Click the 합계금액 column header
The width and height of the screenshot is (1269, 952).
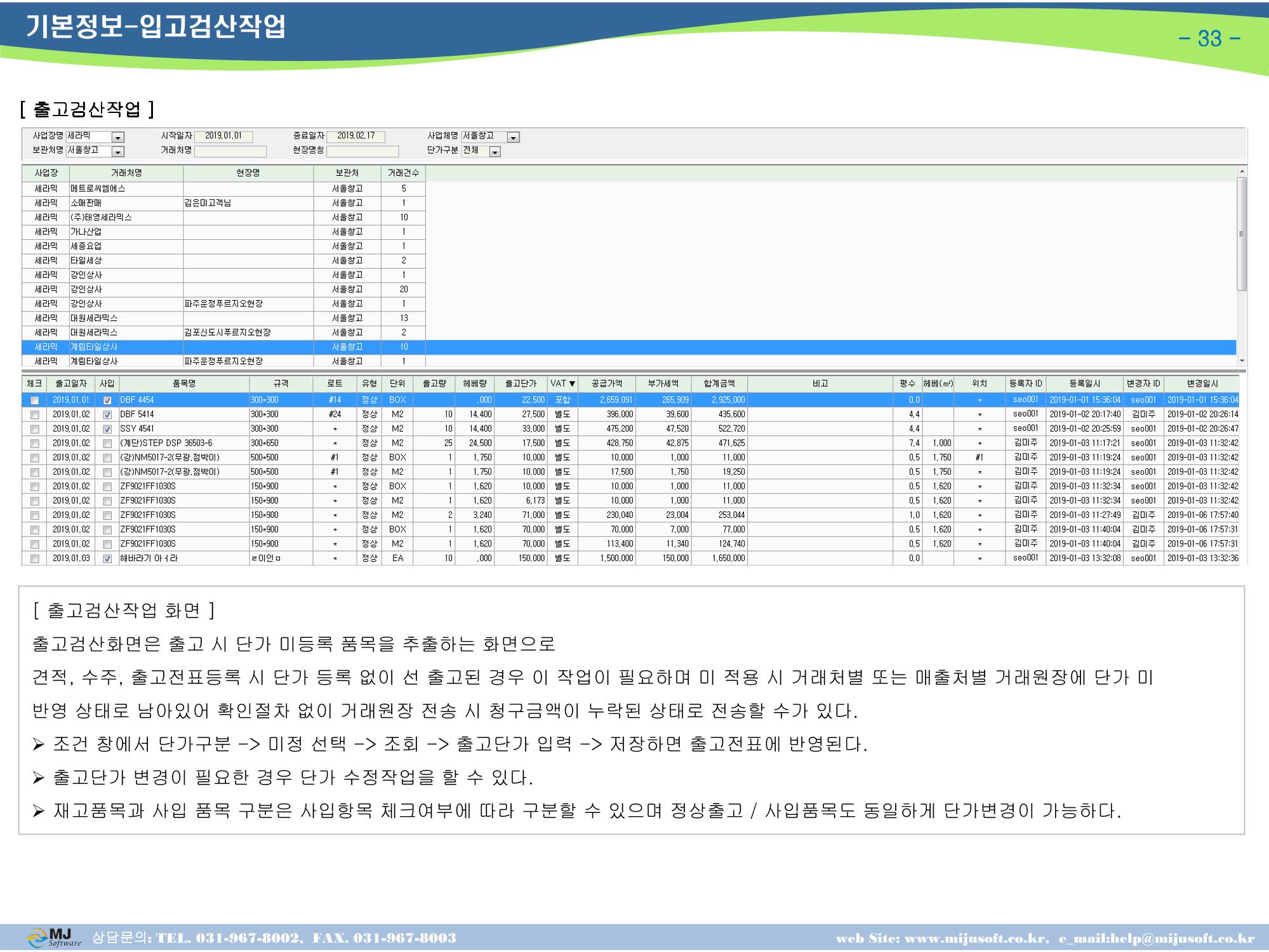(x=719, y=383)
